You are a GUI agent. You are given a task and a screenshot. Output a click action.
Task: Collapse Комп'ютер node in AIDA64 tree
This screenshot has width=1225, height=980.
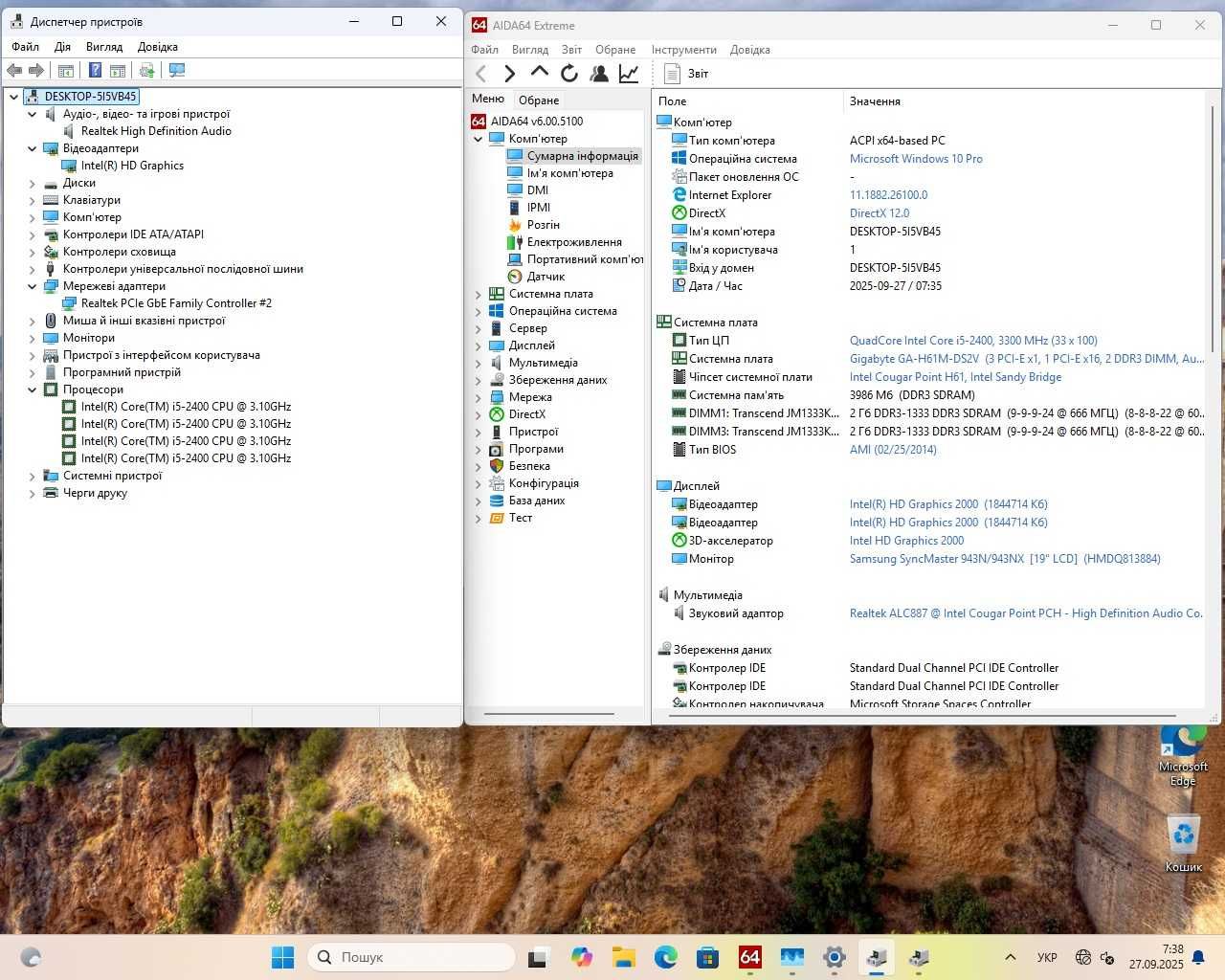click(479, 139)
